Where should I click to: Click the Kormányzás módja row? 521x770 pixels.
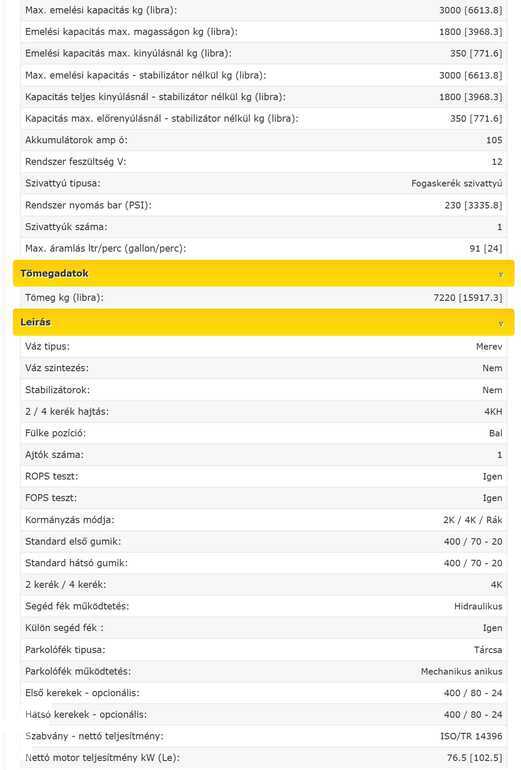[x=263, y=520]
